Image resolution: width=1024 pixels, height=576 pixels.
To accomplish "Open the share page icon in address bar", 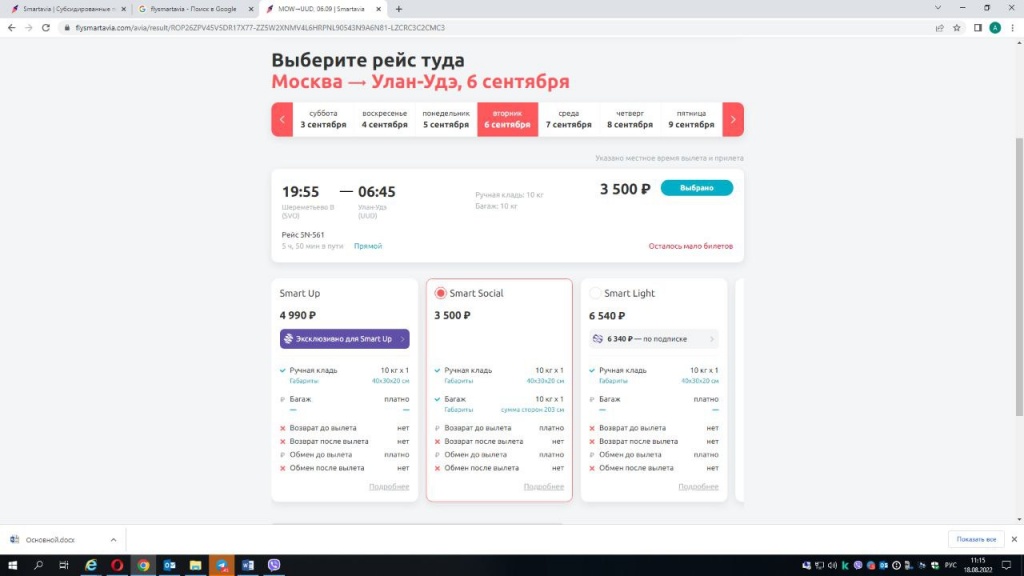I will [939, 27].
